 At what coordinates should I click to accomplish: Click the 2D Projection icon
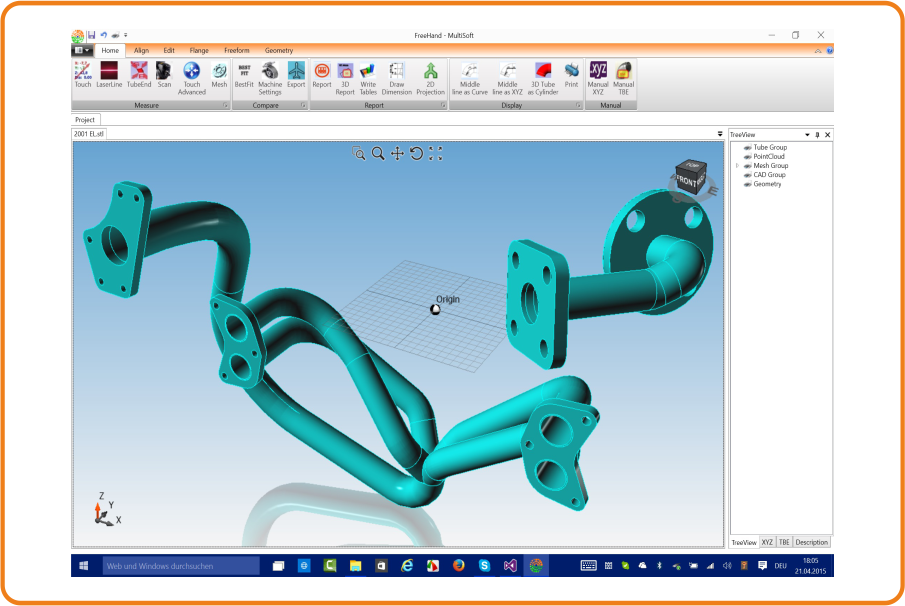(430, 75)
